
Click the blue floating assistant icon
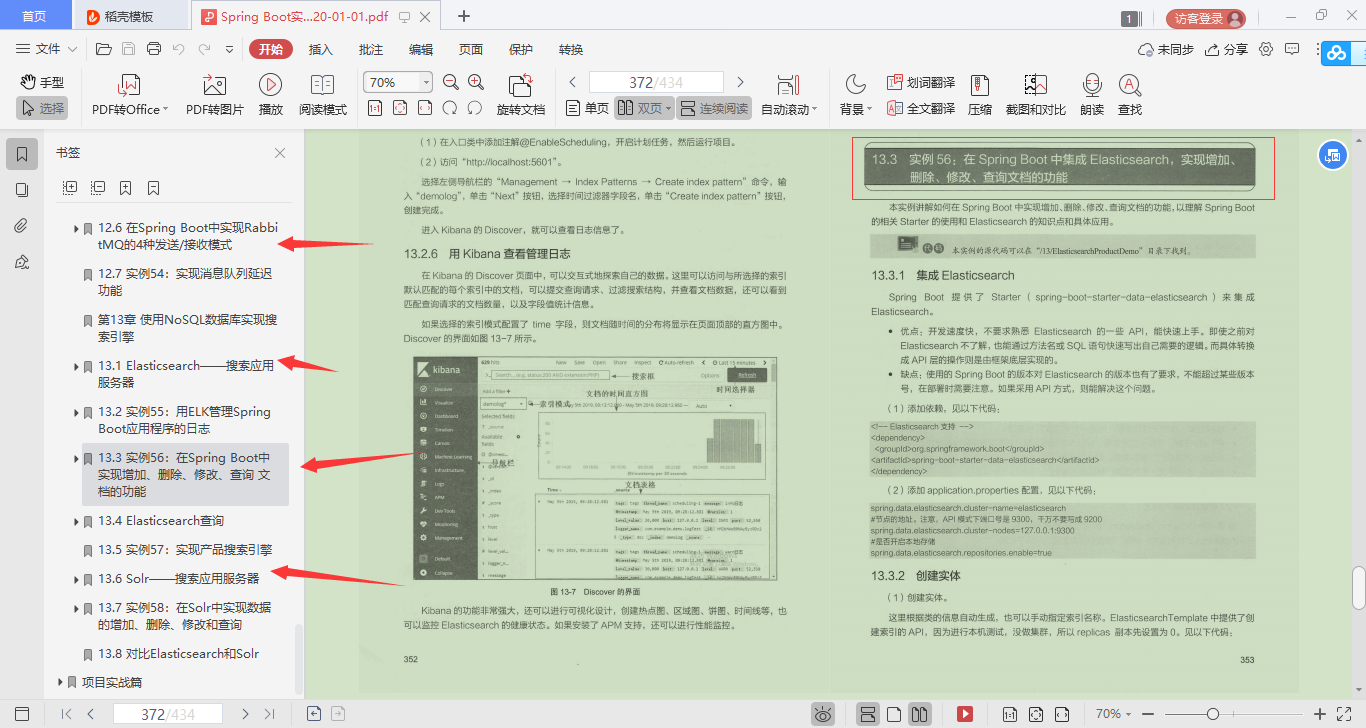tap(1332, 154)
